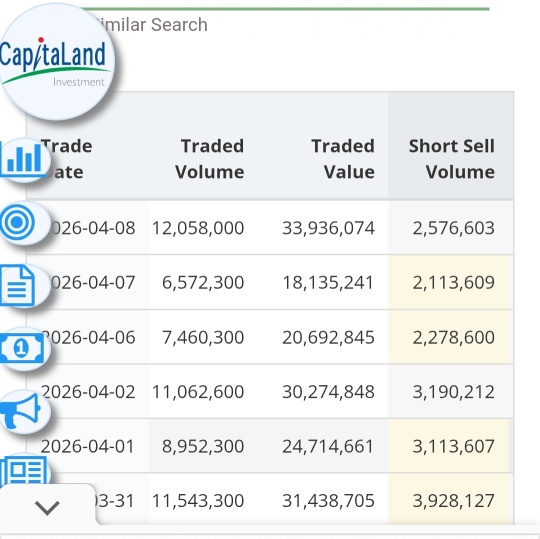
Task: Select short sell volume 3,928,127 cell
Action: [x=454, y=501]
